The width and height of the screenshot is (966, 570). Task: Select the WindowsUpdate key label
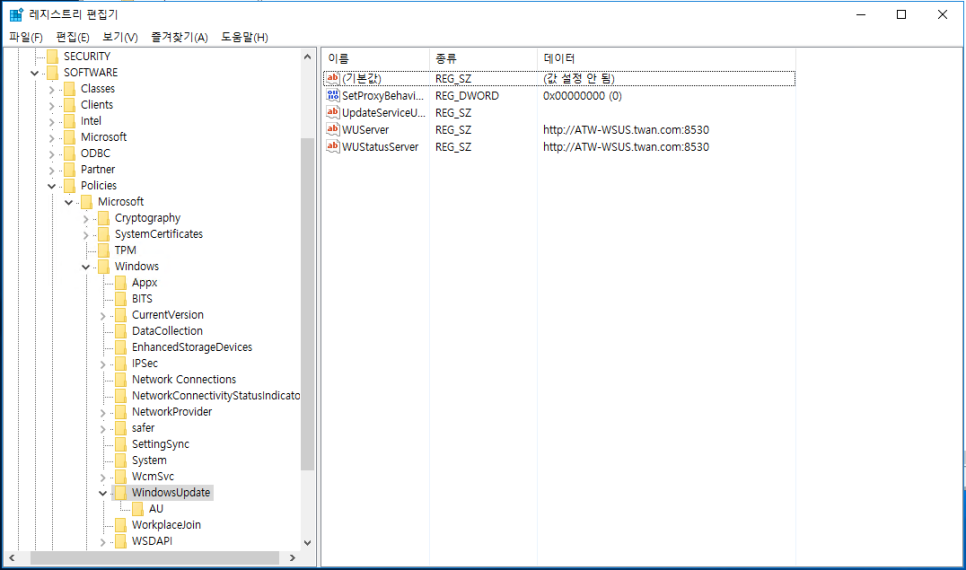[171, 492]
